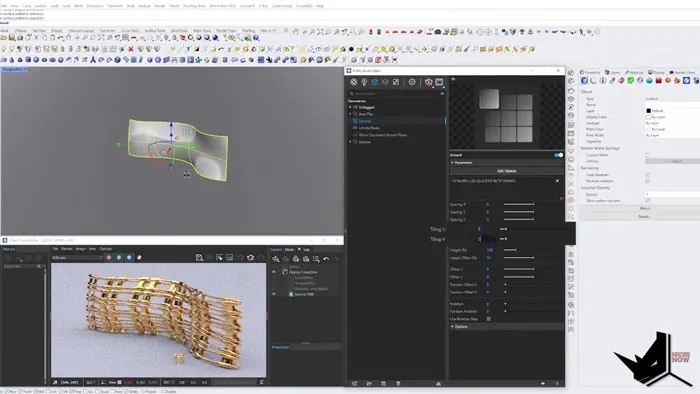700x394 pixels.
Task: Open Lights category in V-Ray Asset Editor
Action: pyautogui.click(x=364, y=82)
